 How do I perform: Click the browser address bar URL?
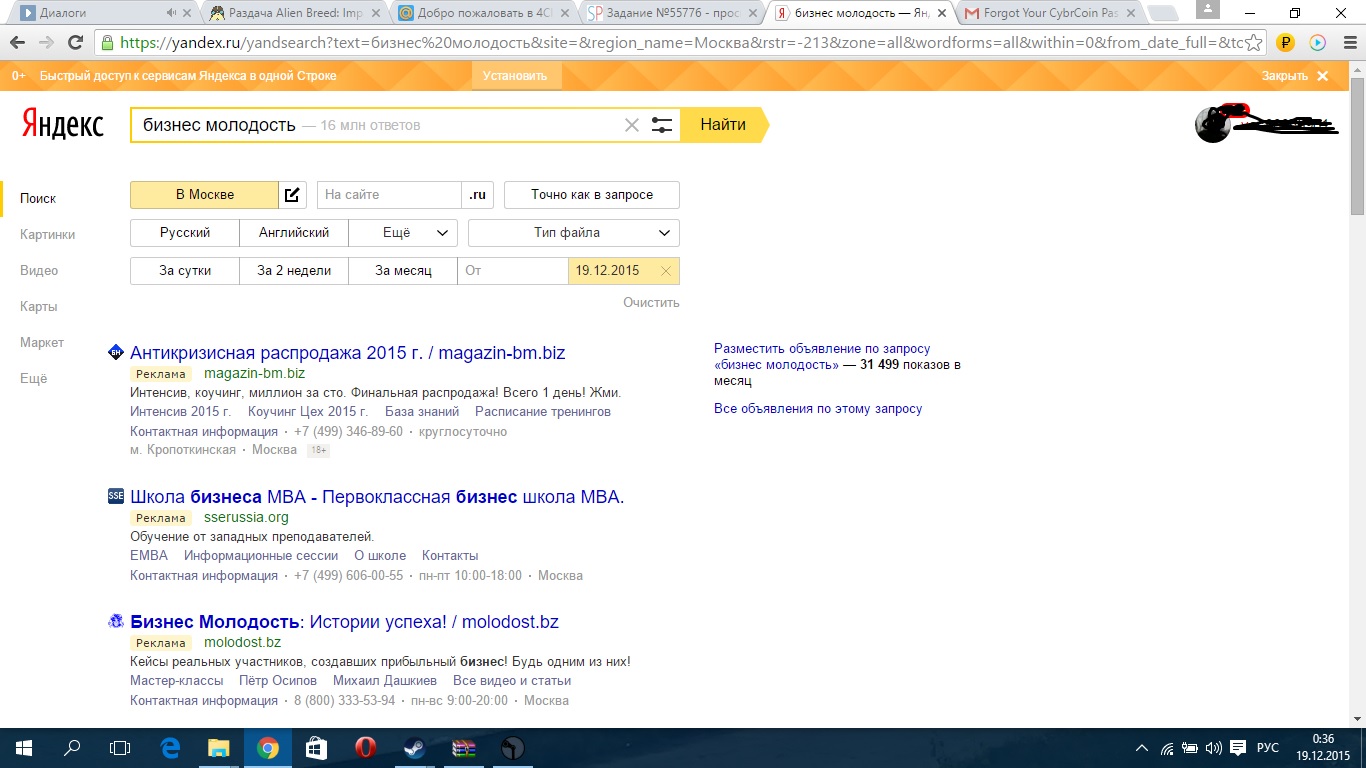680,43
